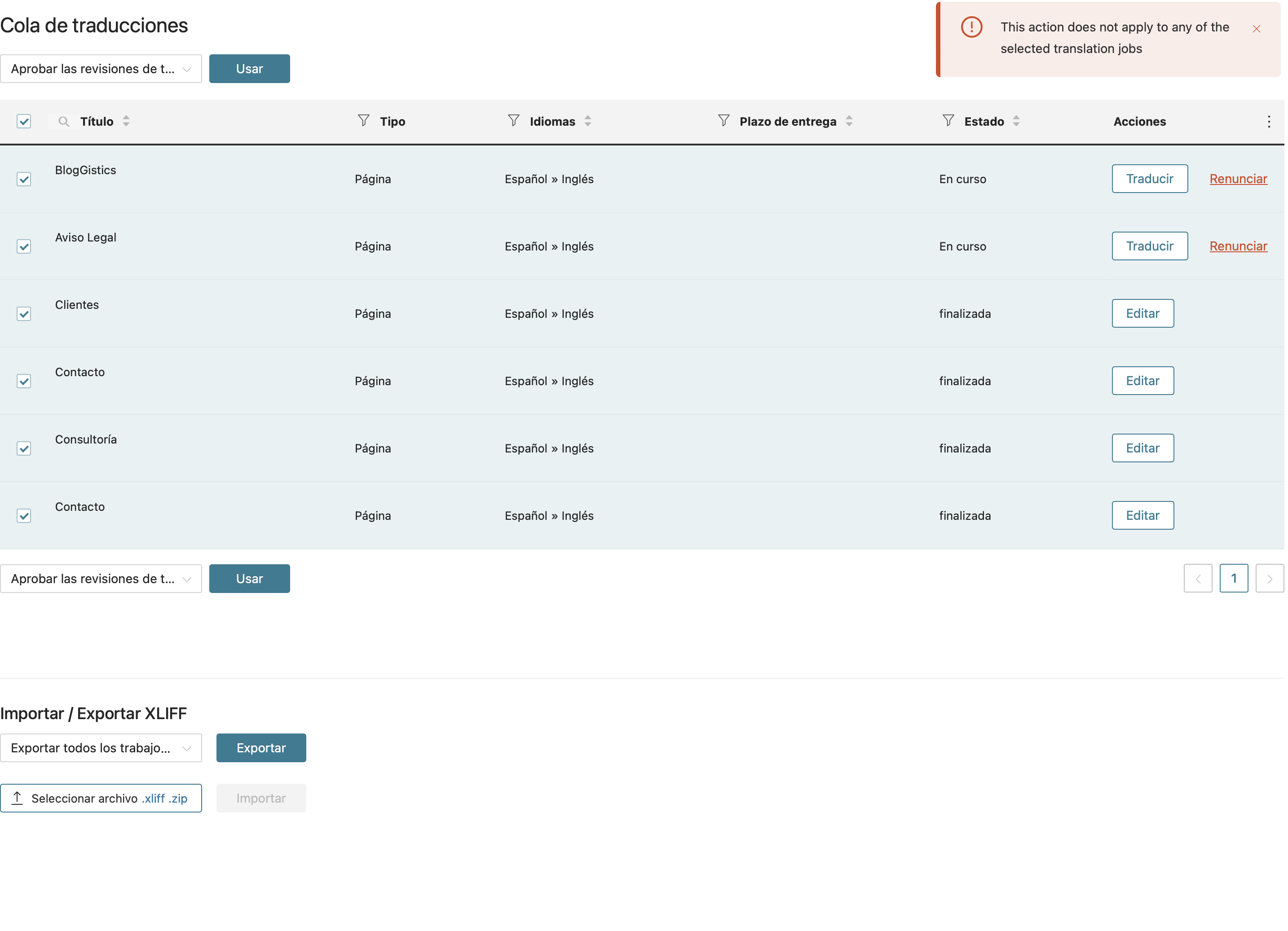Open the three-dot table options menu

tap(1269, 122)
